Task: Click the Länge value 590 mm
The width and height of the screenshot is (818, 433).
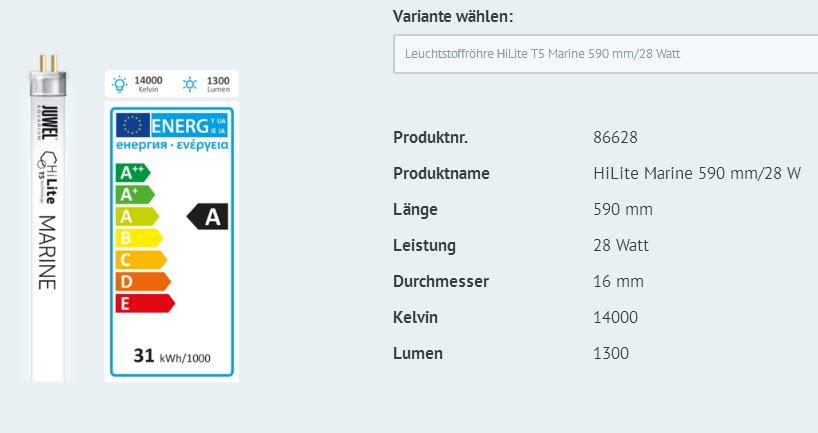Action: [623, 209]
